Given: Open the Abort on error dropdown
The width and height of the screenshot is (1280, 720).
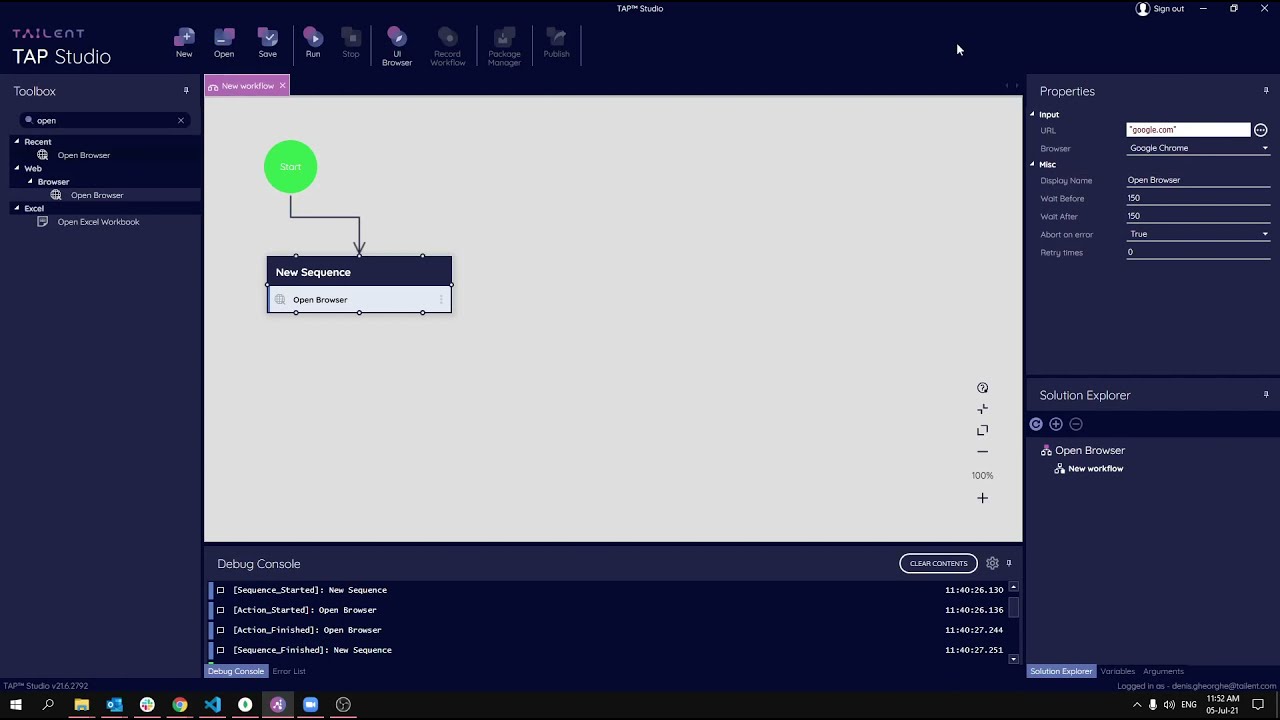Looking at the screenshot, I should [x=1198, y=234].
